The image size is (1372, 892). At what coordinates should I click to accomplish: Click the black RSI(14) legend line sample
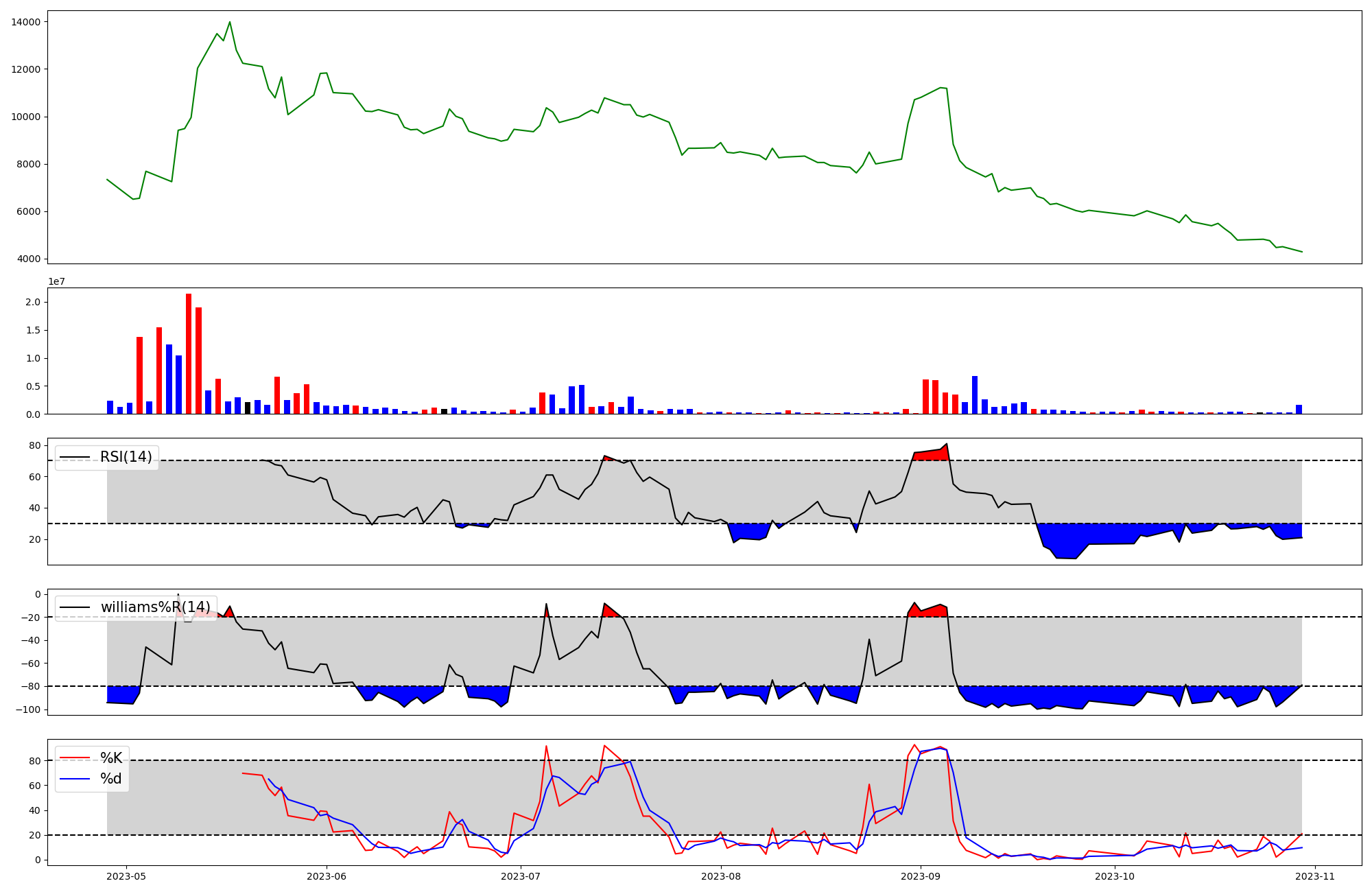tap(75, 457)
